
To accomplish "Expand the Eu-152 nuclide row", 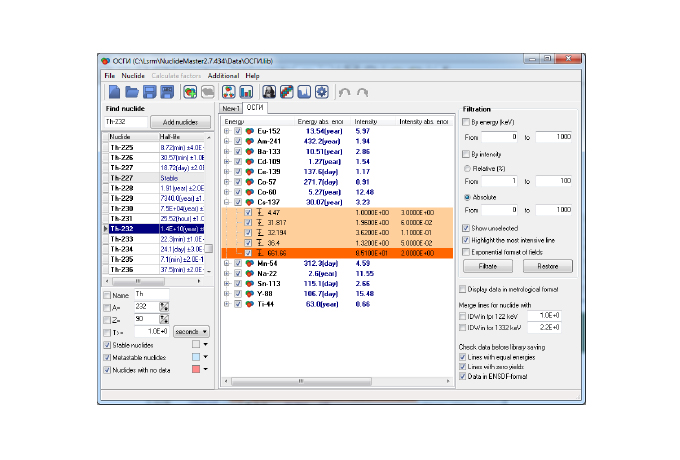I will point(226,131).
